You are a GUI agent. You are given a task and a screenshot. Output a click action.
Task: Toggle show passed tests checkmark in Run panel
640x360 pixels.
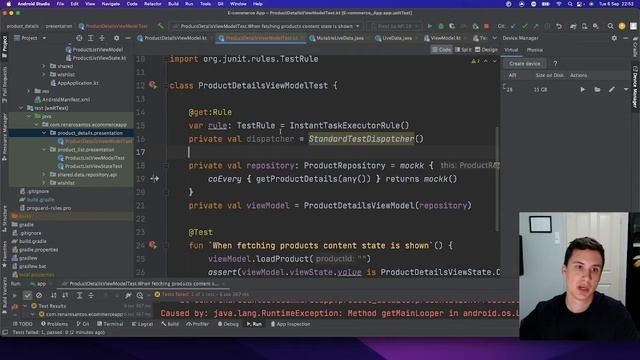[27, 295]
